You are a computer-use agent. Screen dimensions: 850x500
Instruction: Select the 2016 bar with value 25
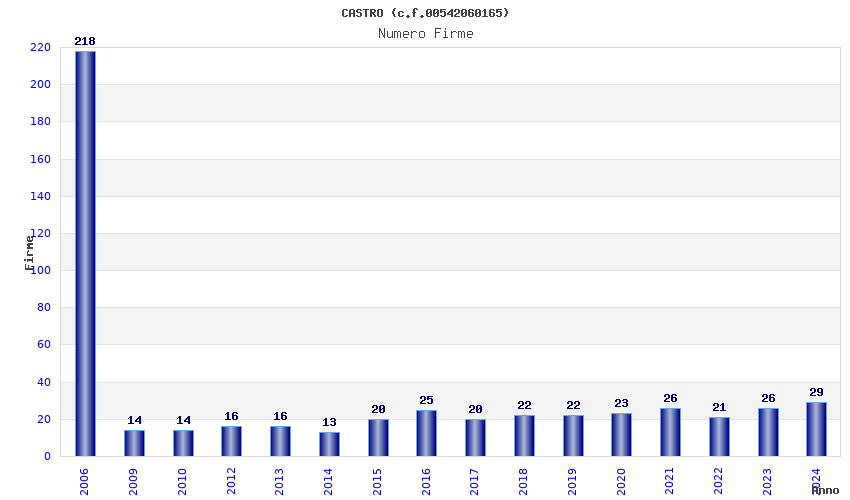pos(426,433)
